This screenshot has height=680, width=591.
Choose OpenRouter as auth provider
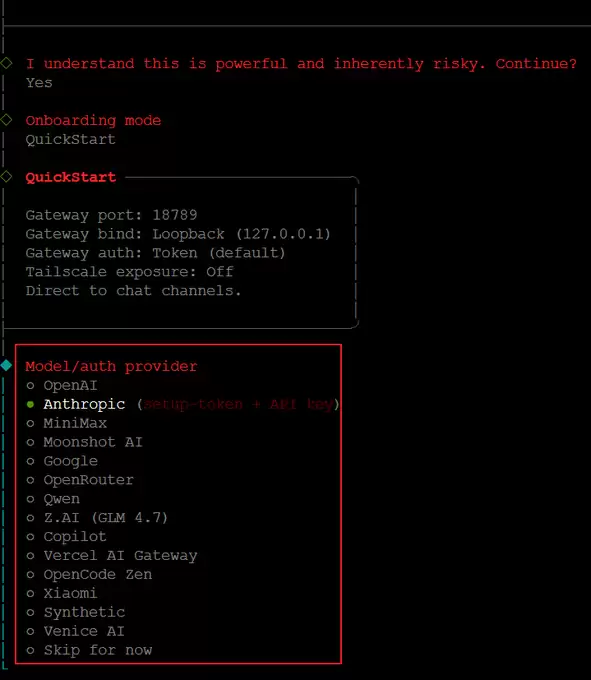coord(80,480)
